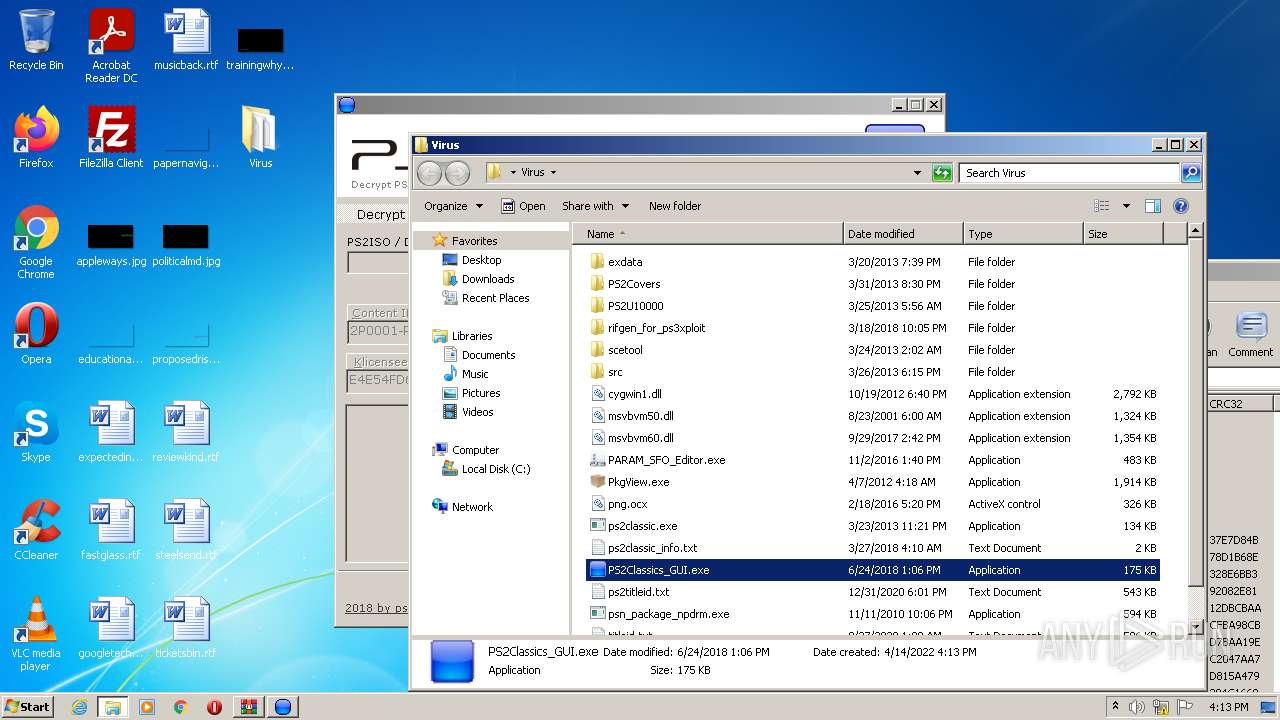1280x720 pixels.
Task: Click Chrome icon in taskbar
Action: tap(180, 707)
